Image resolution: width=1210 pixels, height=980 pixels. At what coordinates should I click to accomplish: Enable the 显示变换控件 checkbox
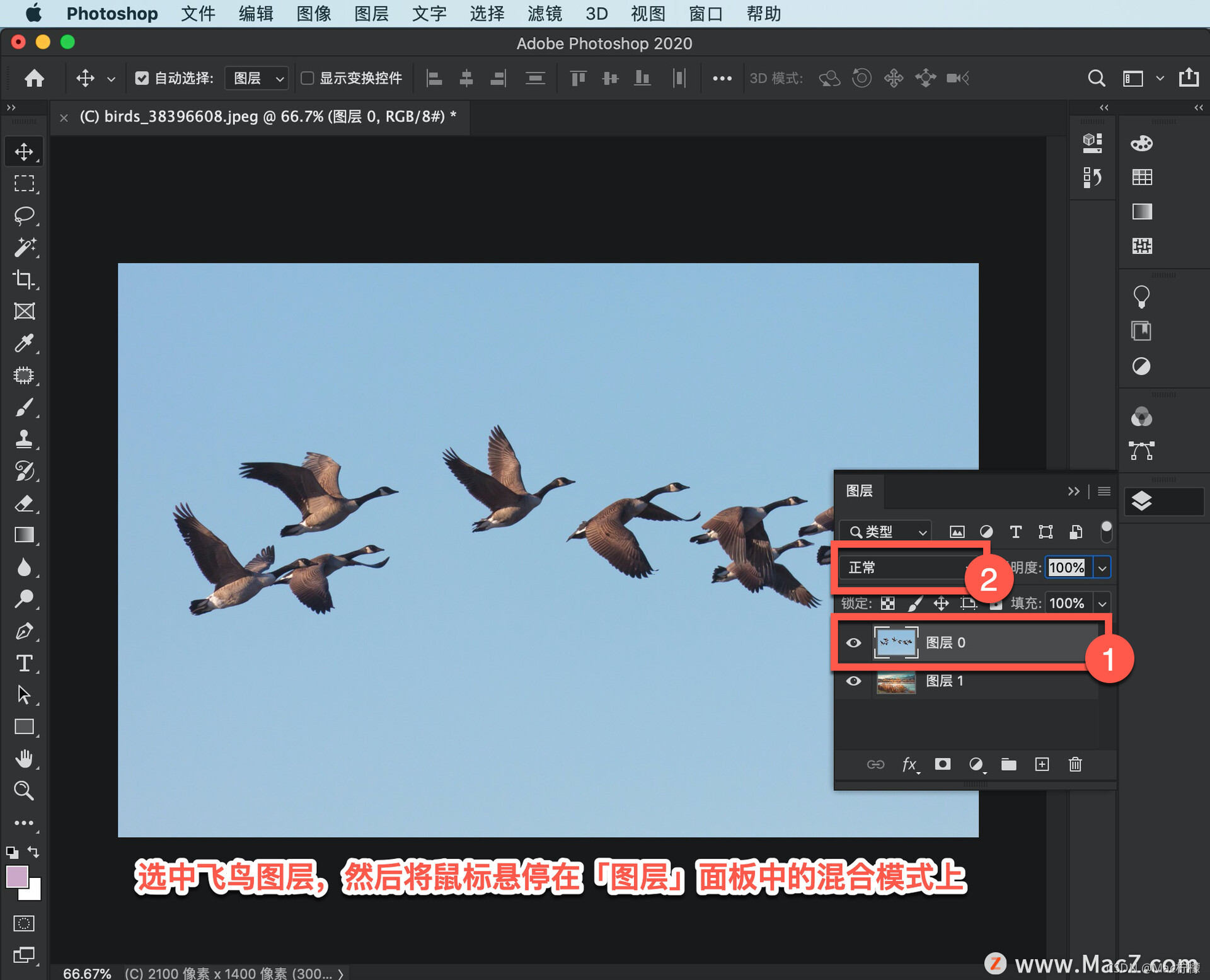[x=308, y=78]
